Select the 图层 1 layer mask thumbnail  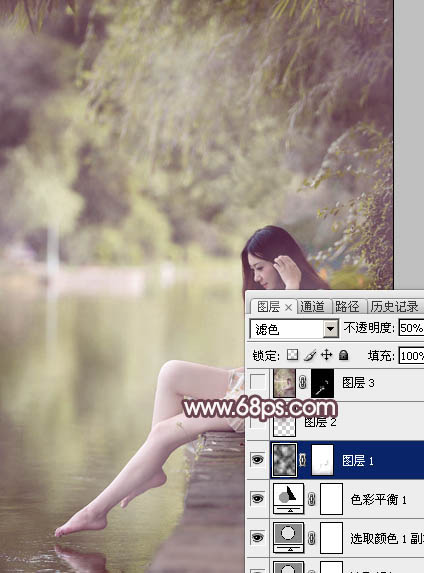click(x=322, y=460)
